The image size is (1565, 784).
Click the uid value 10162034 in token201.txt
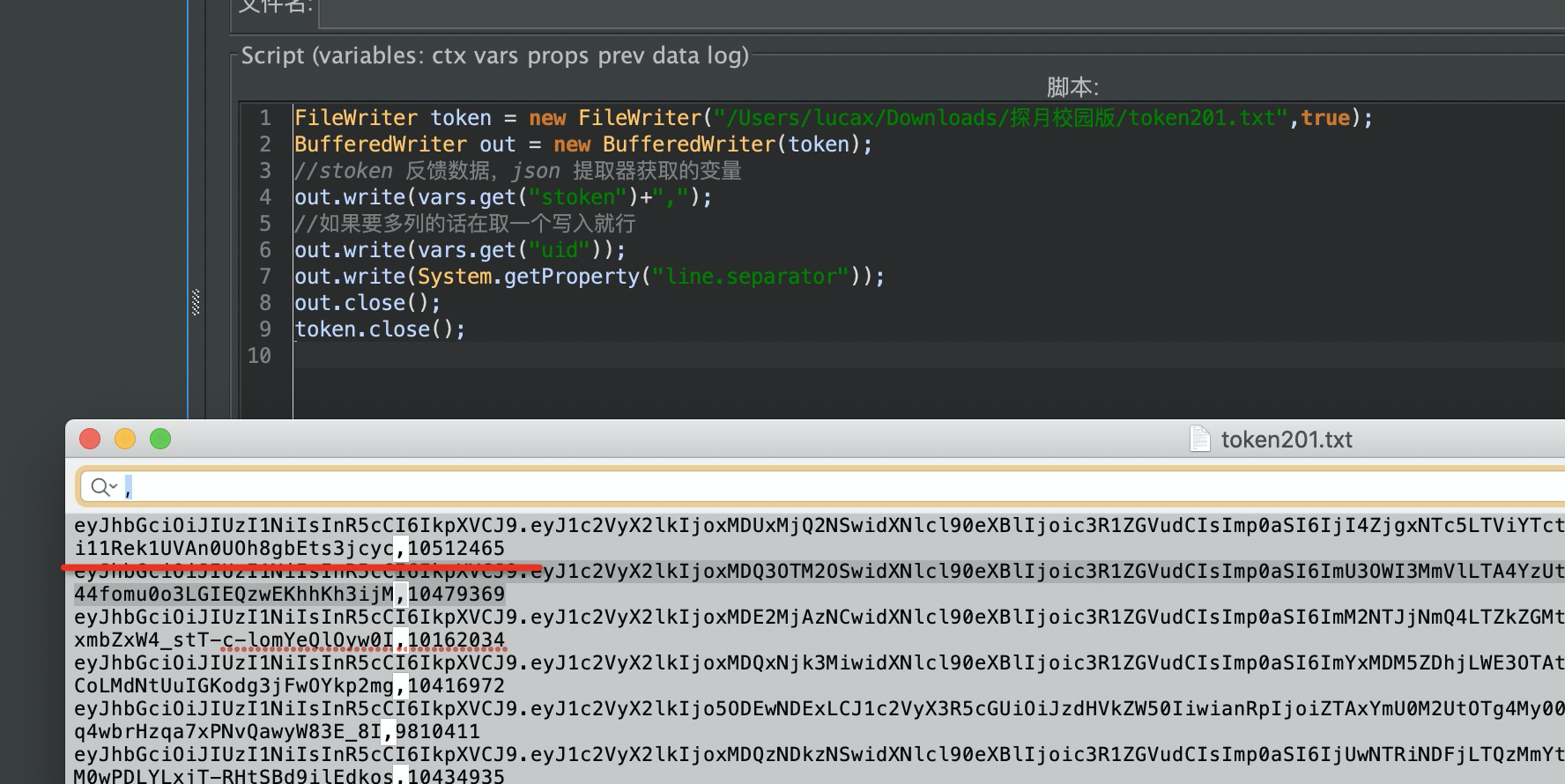point(456,640)
